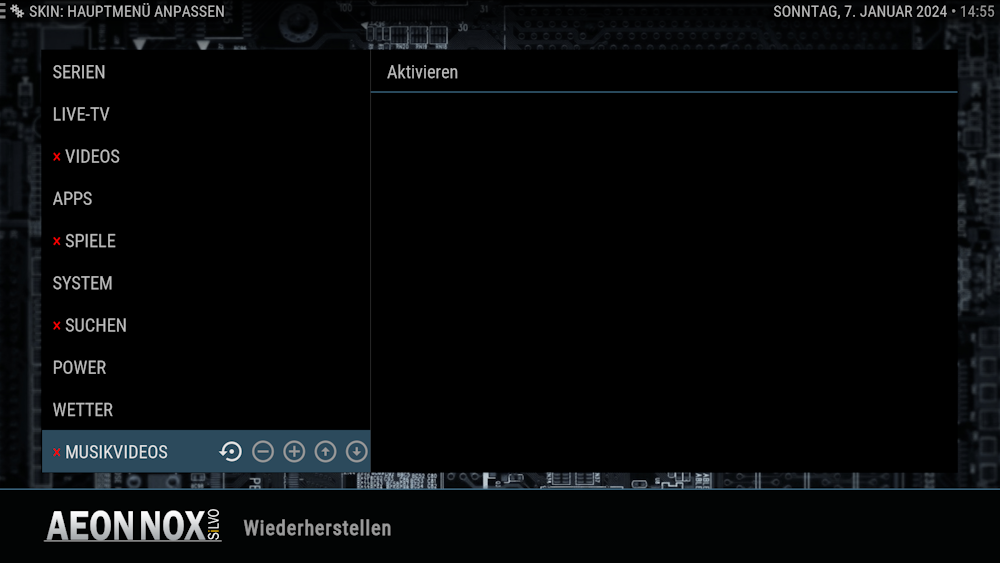Select the APPS menu entry

point(206,198)
